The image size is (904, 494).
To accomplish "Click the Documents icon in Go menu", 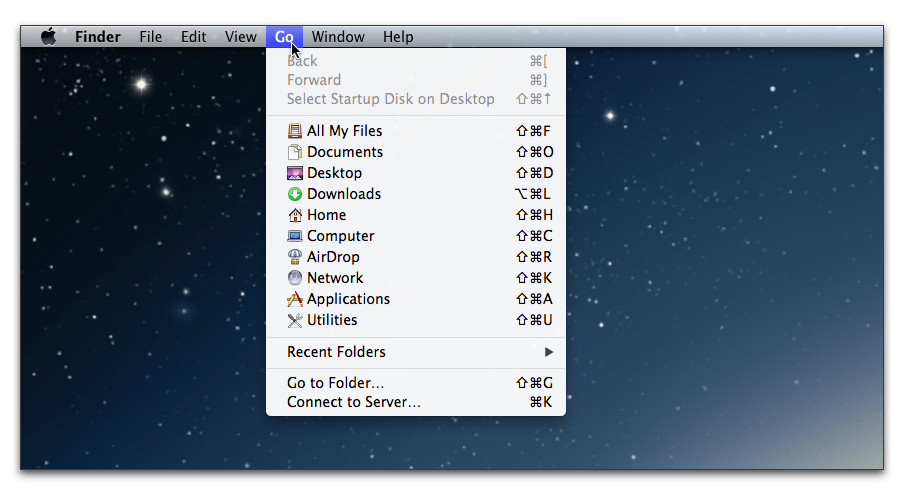I will click(x=294, y=152).
